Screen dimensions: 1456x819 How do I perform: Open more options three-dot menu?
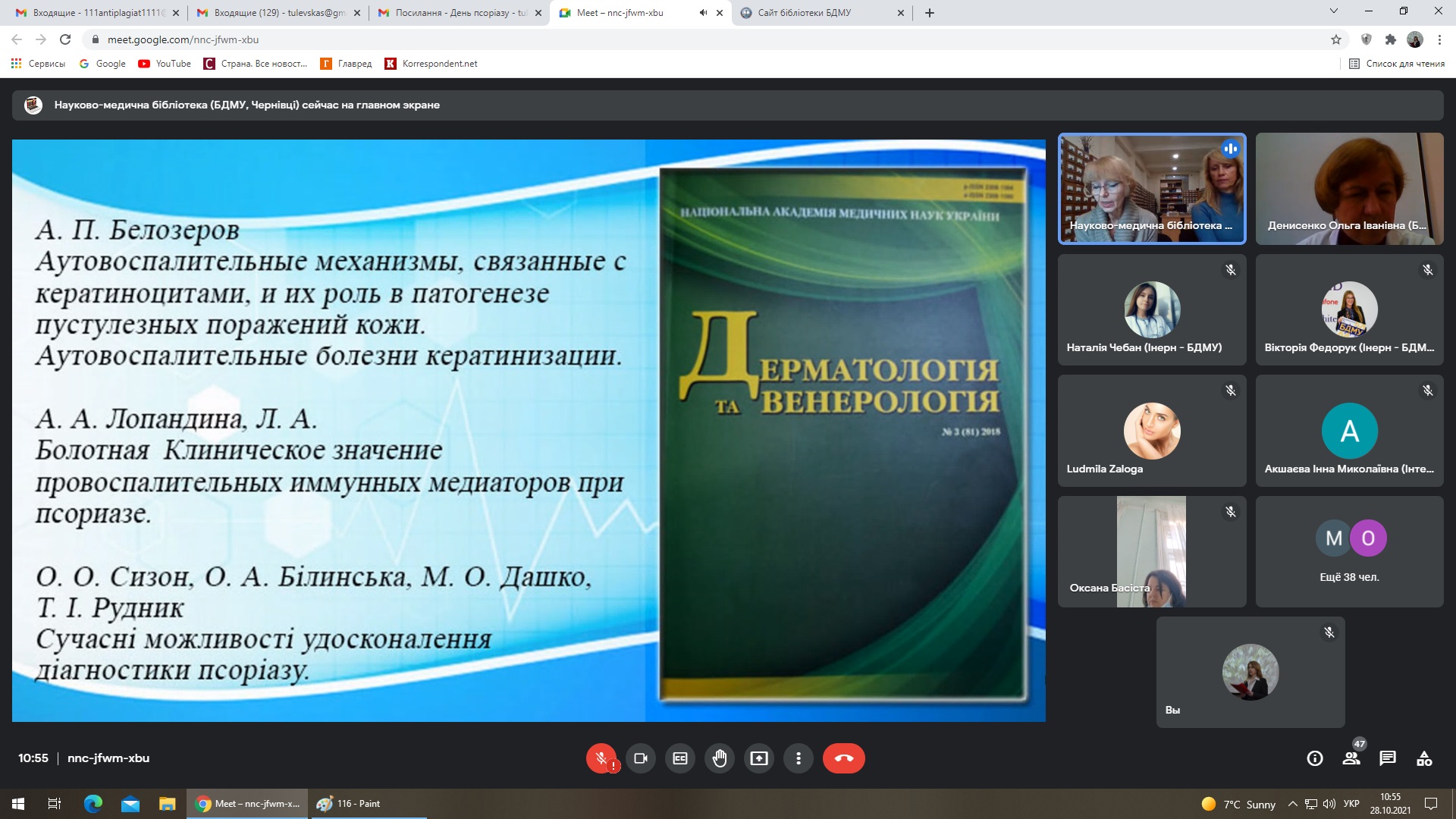click(799, 758)
